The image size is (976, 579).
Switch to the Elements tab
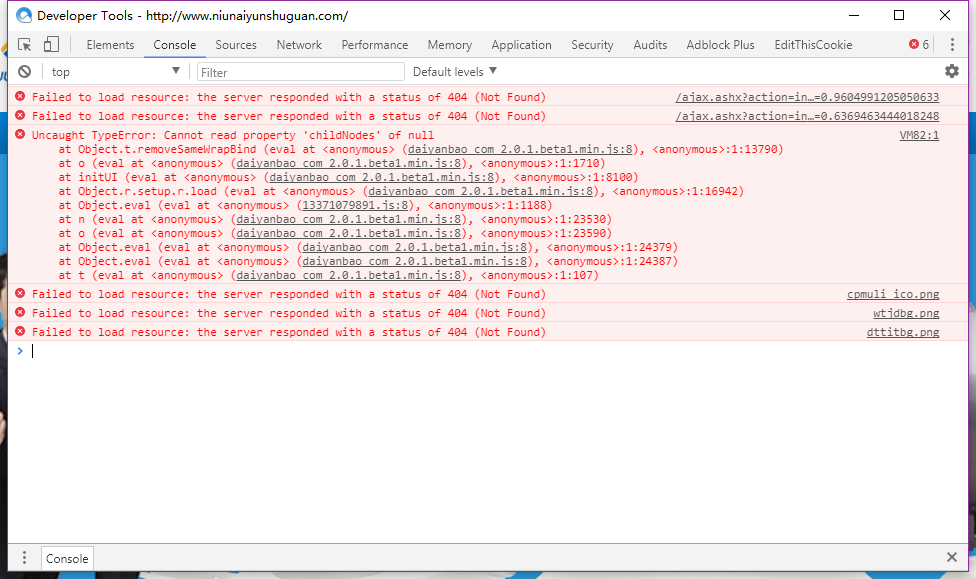(110, 45)
